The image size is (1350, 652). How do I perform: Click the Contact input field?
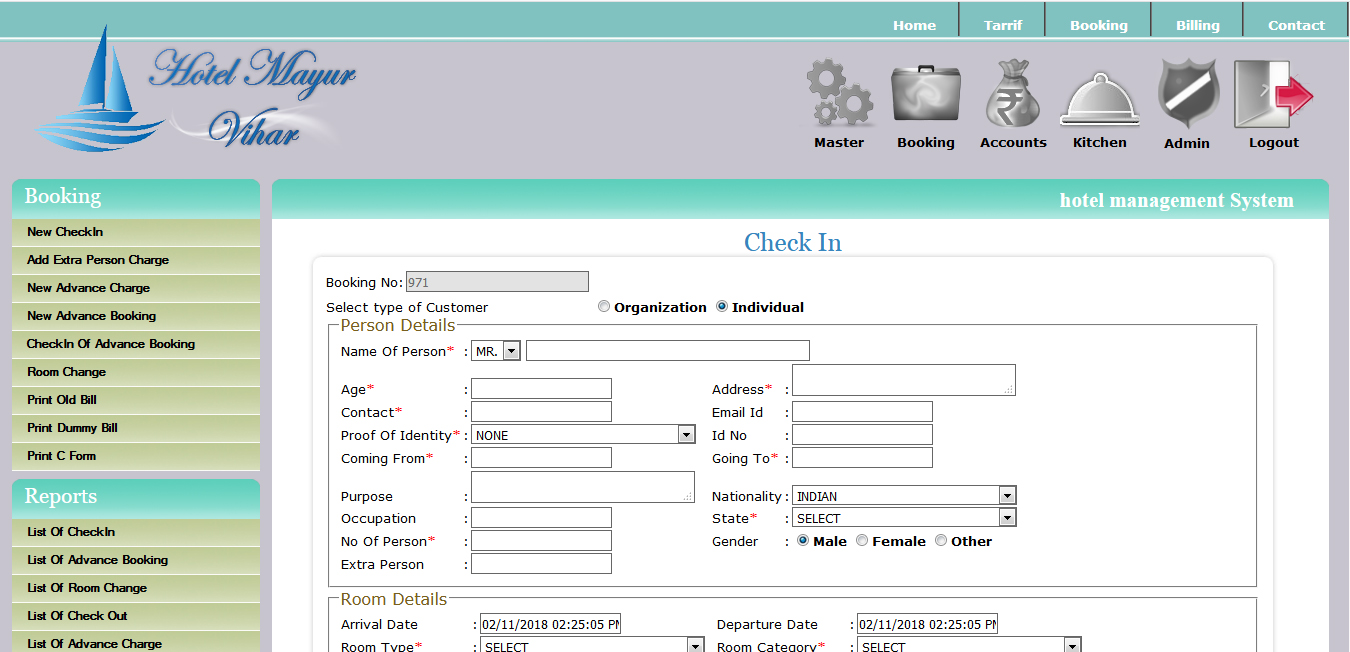[541, 412]
